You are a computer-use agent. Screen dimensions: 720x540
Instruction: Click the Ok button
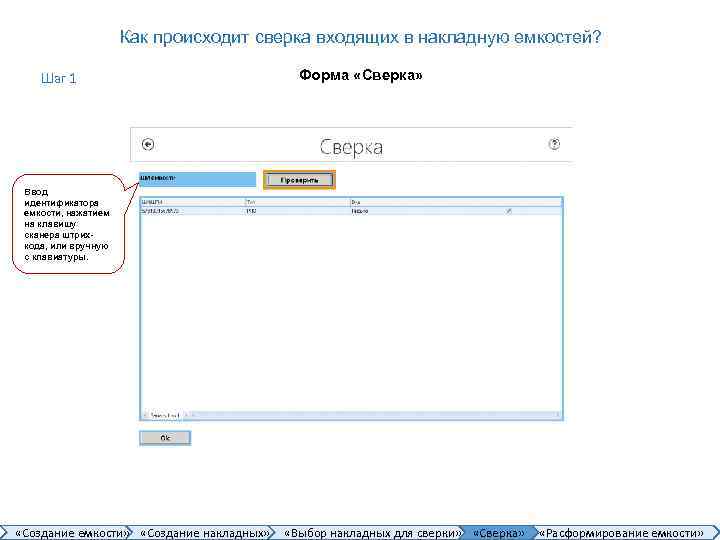click(x=165, y=438)
